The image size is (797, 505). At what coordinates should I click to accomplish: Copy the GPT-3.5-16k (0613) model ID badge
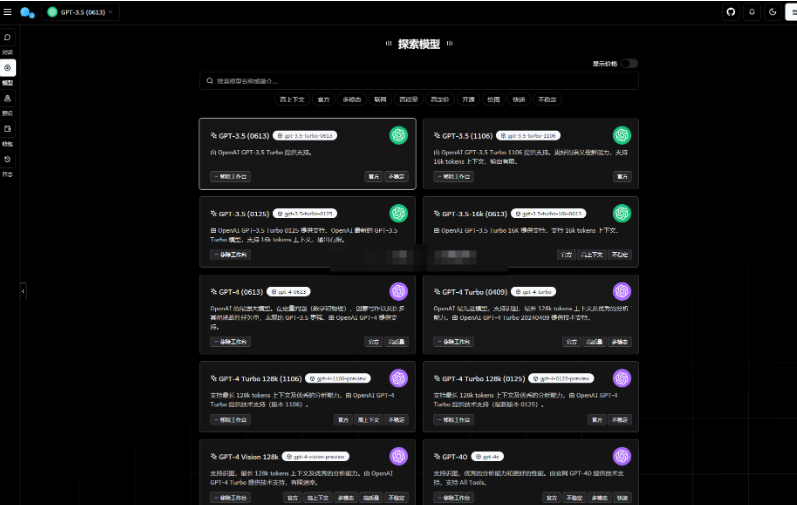coord(548,213)
